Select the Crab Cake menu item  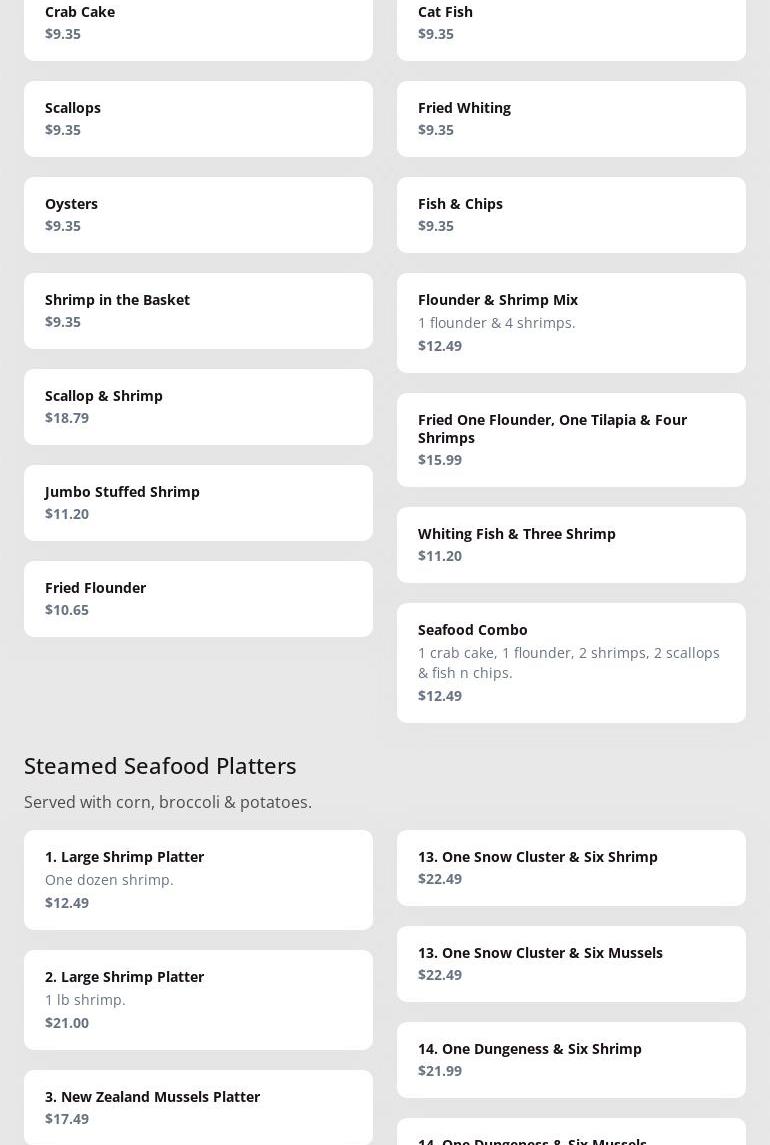point(198,28)
